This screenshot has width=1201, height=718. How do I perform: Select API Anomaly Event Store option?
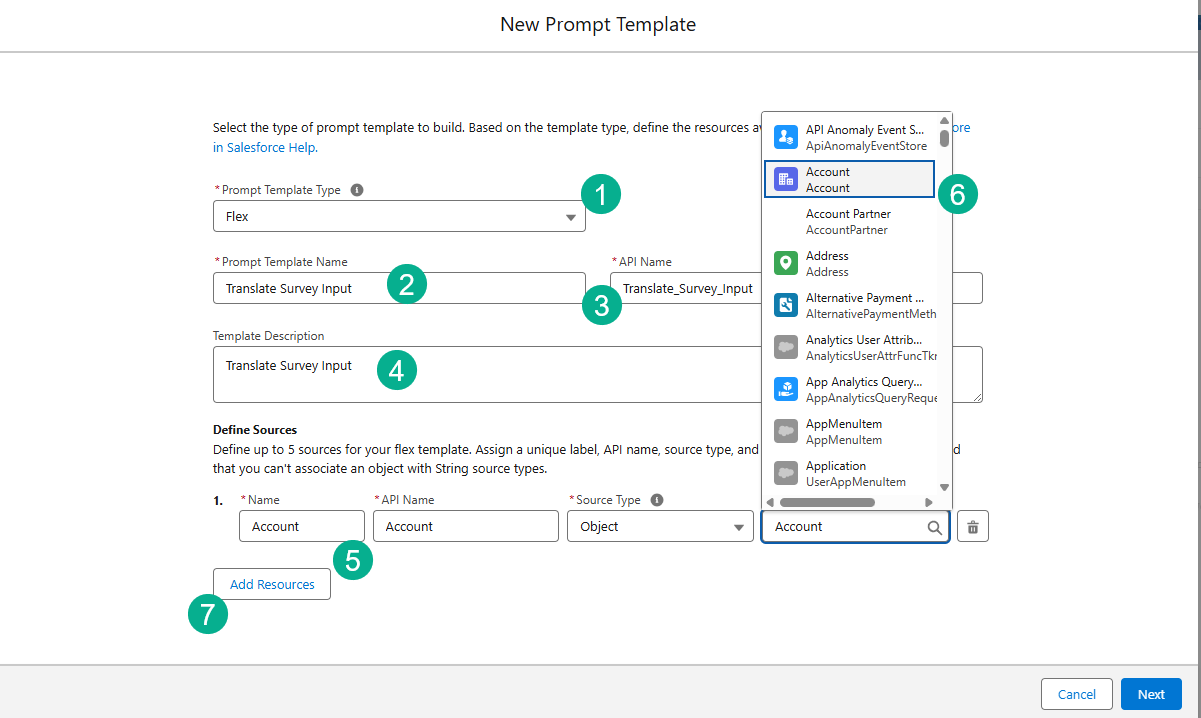coord(850,138)
